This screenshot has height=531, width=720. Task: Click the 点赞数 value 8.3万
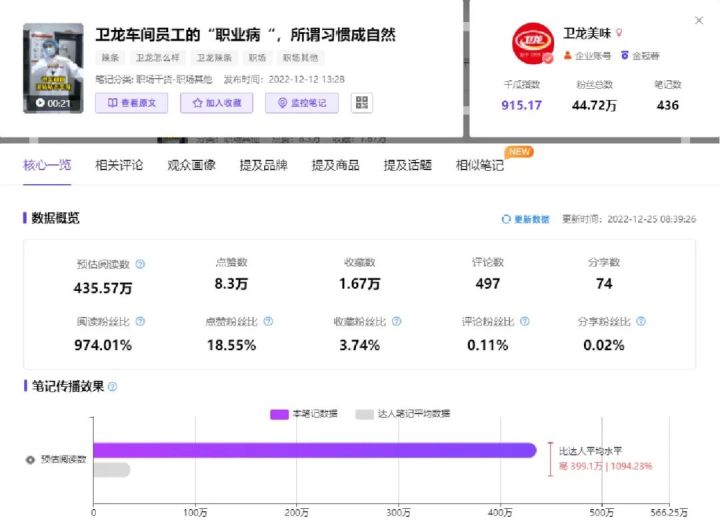pyautogui.click(x=231, y=283)
